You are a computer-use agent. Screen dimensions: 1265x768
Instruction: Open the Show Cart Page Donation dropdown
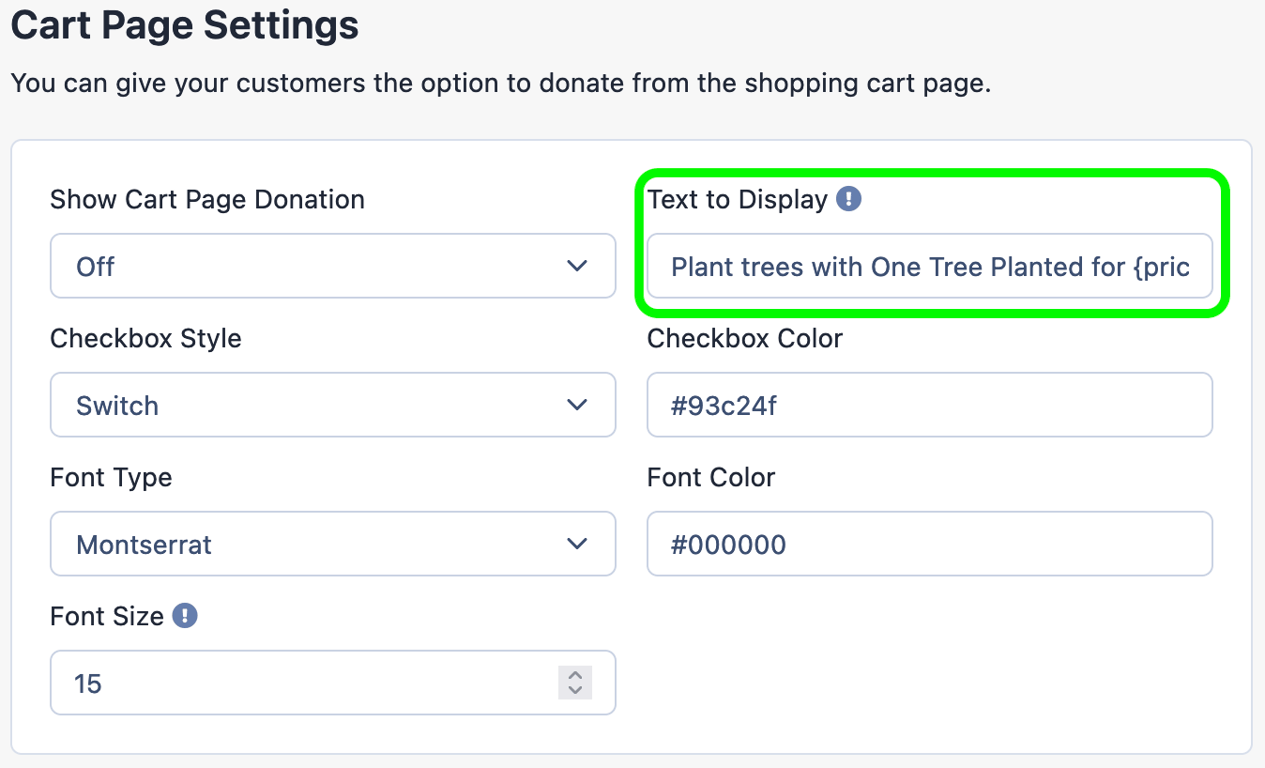[333, 266]
